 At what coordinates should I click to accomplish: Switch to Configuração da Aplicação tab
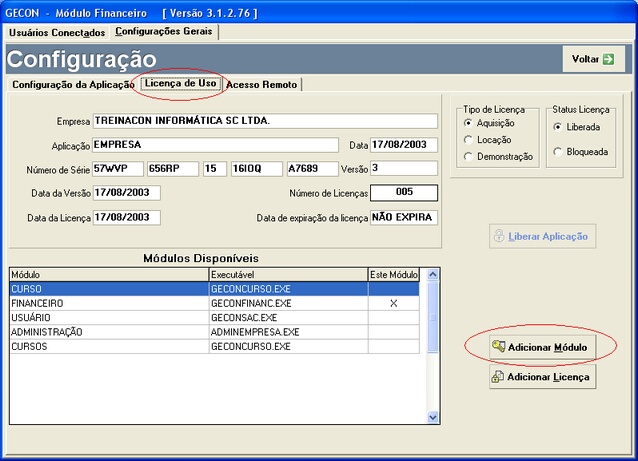(x=72, y=85)
